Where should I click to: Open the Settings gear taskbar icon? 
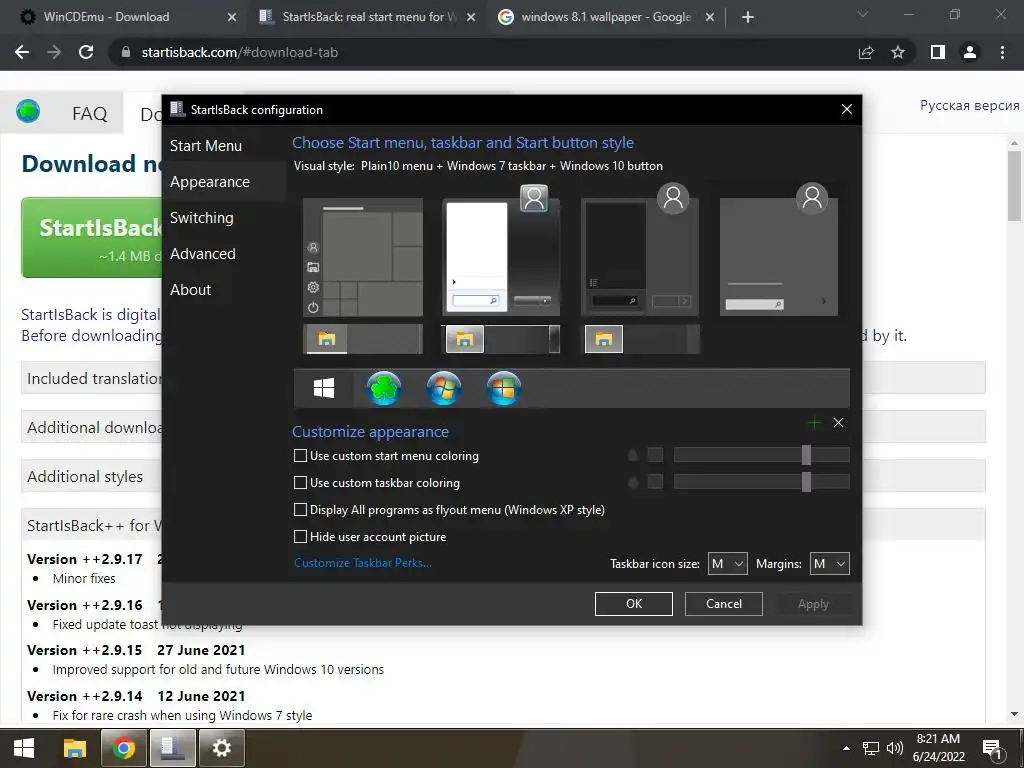[221, 748]
